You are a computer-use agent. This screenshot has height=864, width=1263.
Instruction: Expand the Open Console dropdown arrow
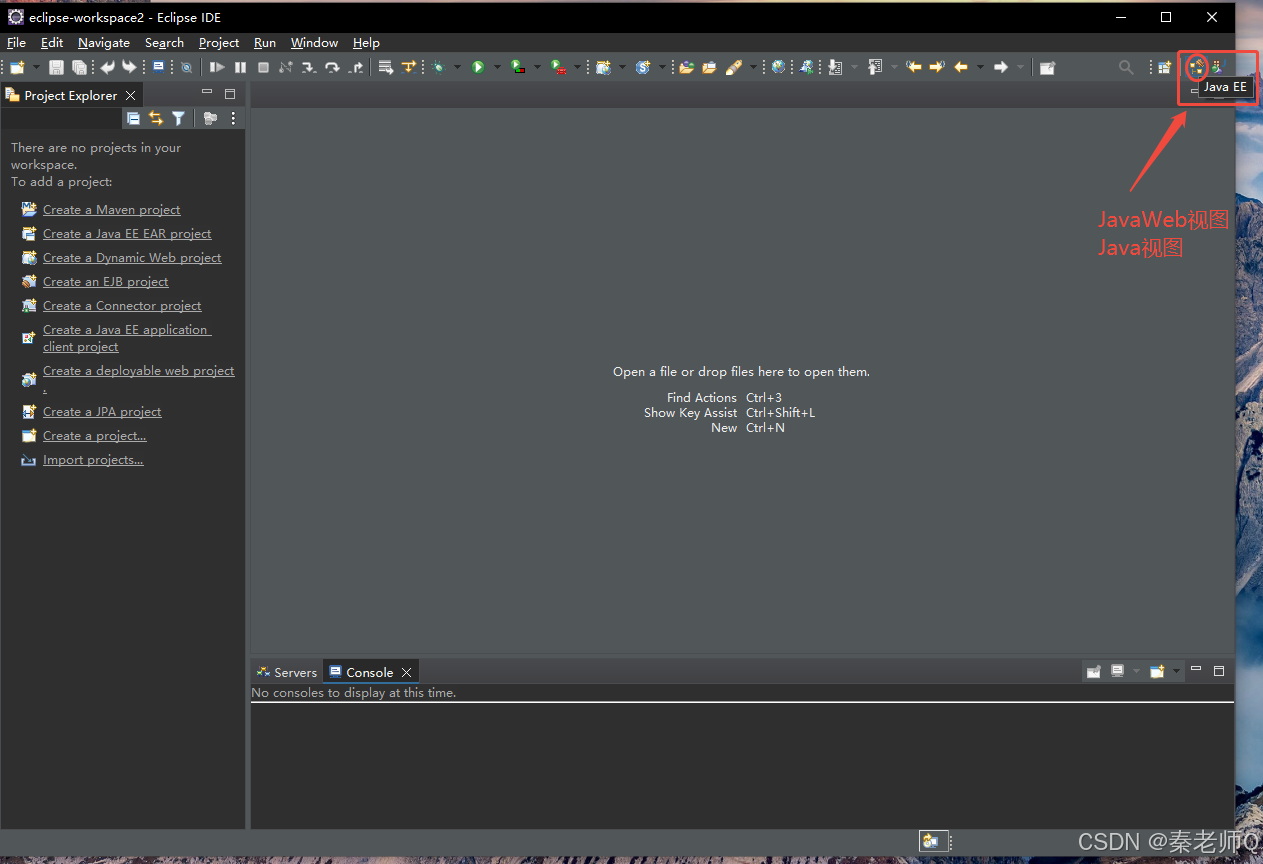pyautogui.click(x=1176, y=671)
